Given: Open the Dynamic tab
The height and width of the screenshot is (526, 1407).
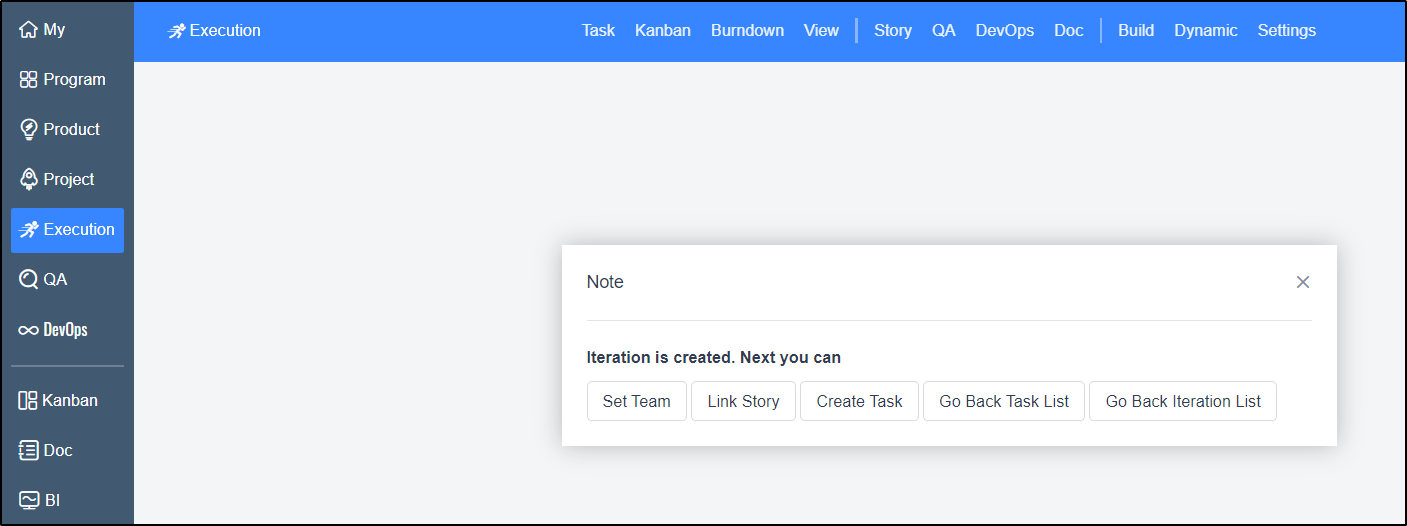Looking at the screenshot, I should [1206, 31].
